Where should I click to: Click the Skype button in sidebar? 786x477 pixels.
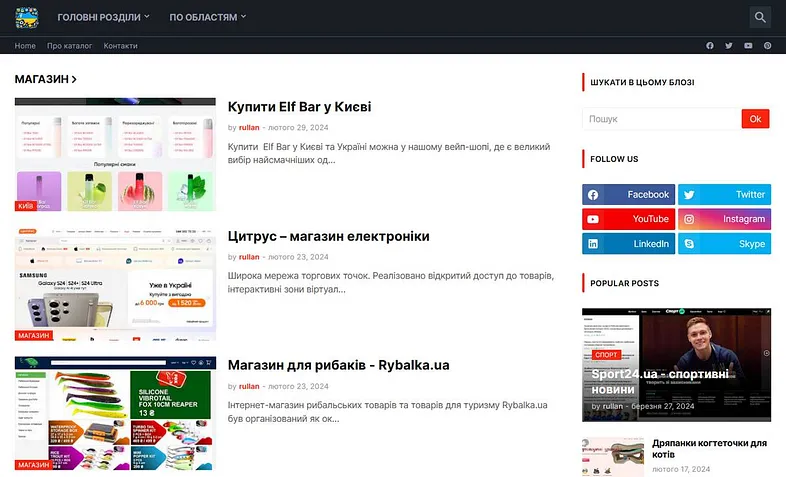point(724,244)
